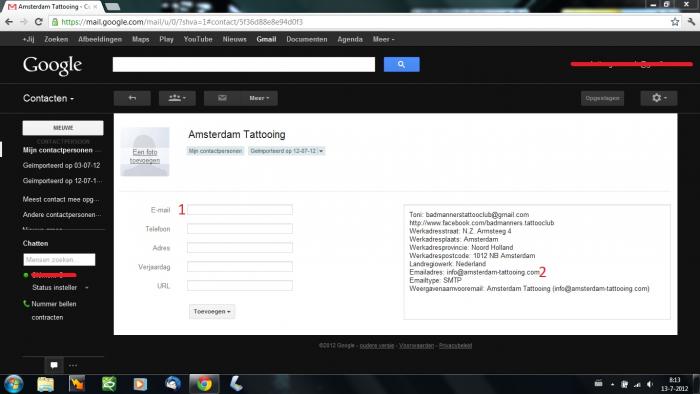Click the Mijn contactpersonen group tag
This screenshot has width=700, height=394.
click(215, 151)
